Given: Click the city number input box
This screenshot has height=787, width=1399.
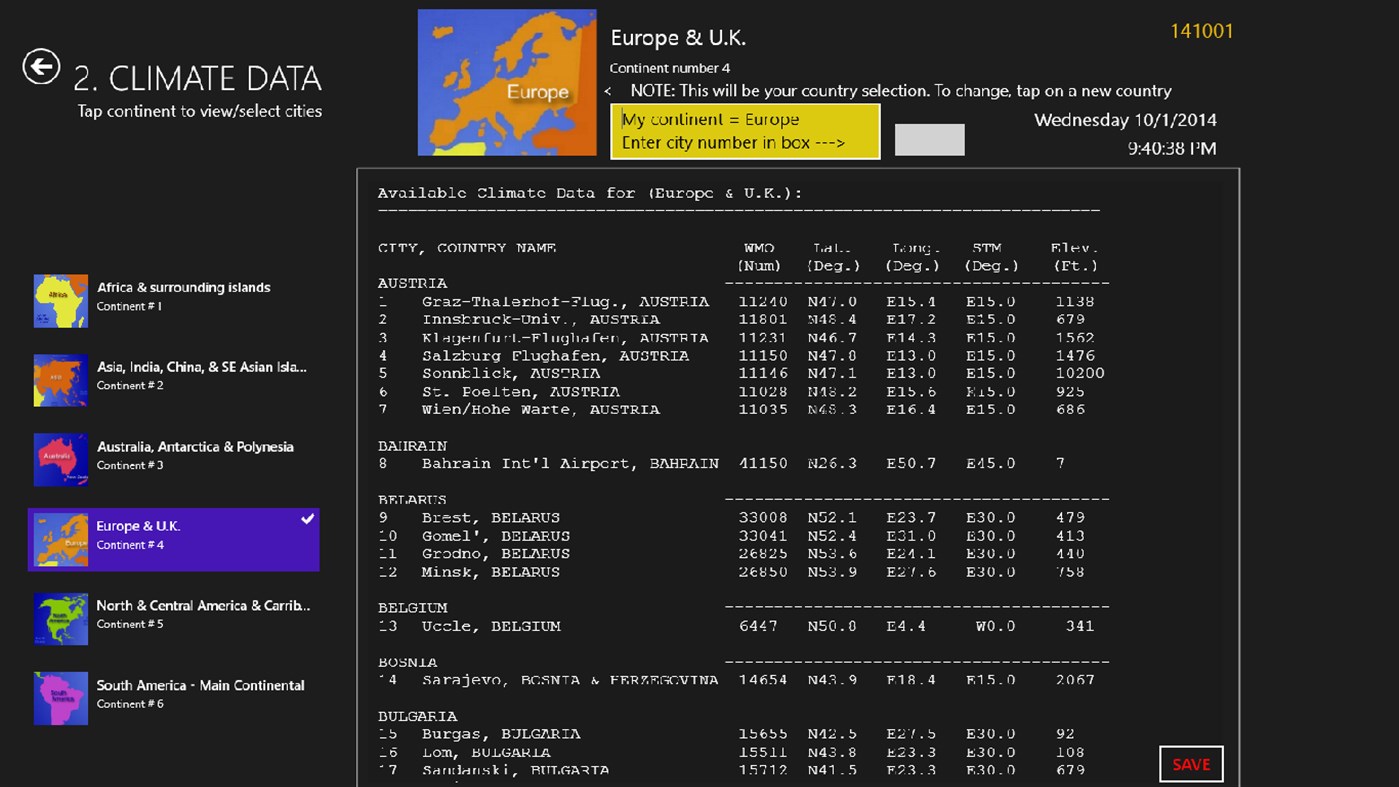Looking at the screenshot, I should [x=929, y=140].
